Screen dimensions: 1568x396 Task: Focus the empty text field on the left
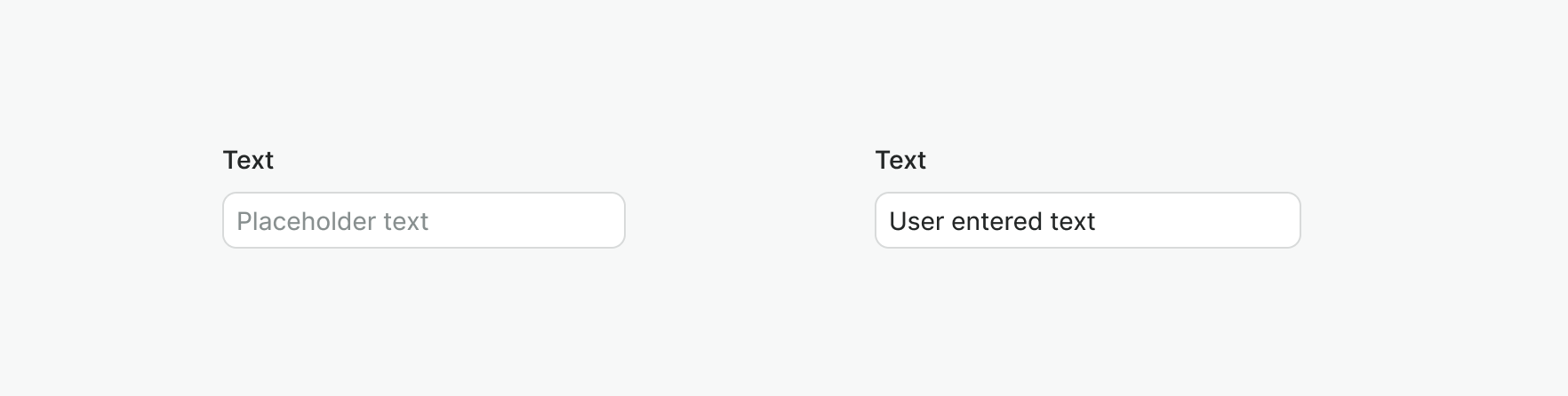[423, 220]
